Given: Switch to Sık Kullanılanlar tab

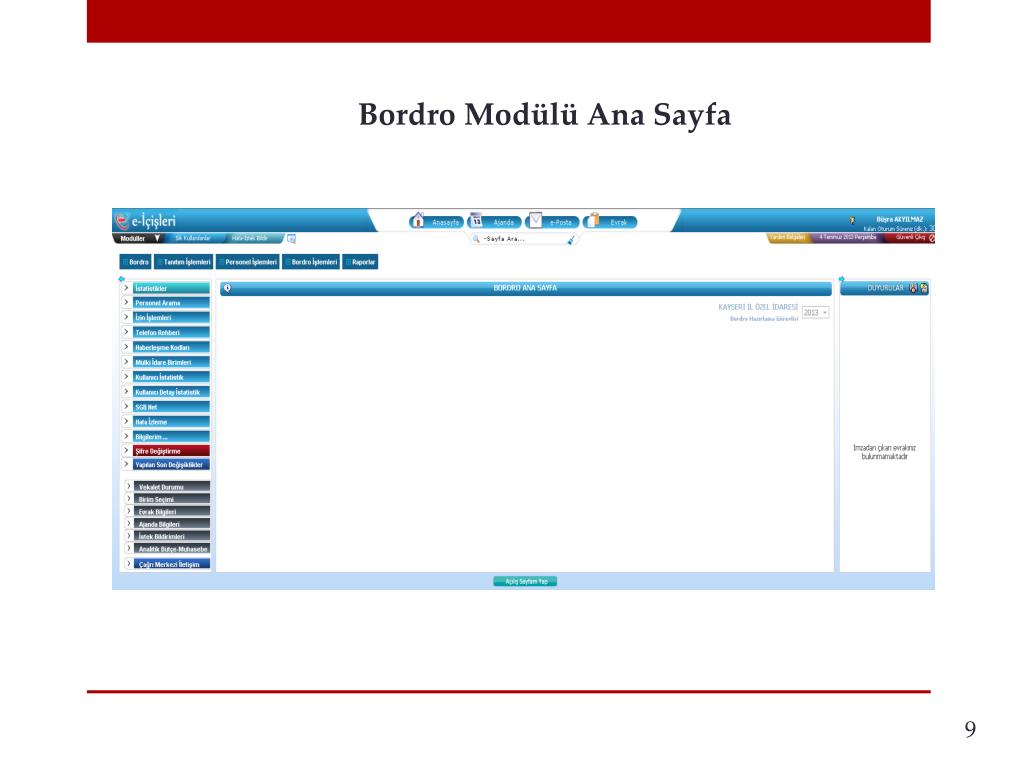Looking at the screenshot, I should [x=192, y=239].
